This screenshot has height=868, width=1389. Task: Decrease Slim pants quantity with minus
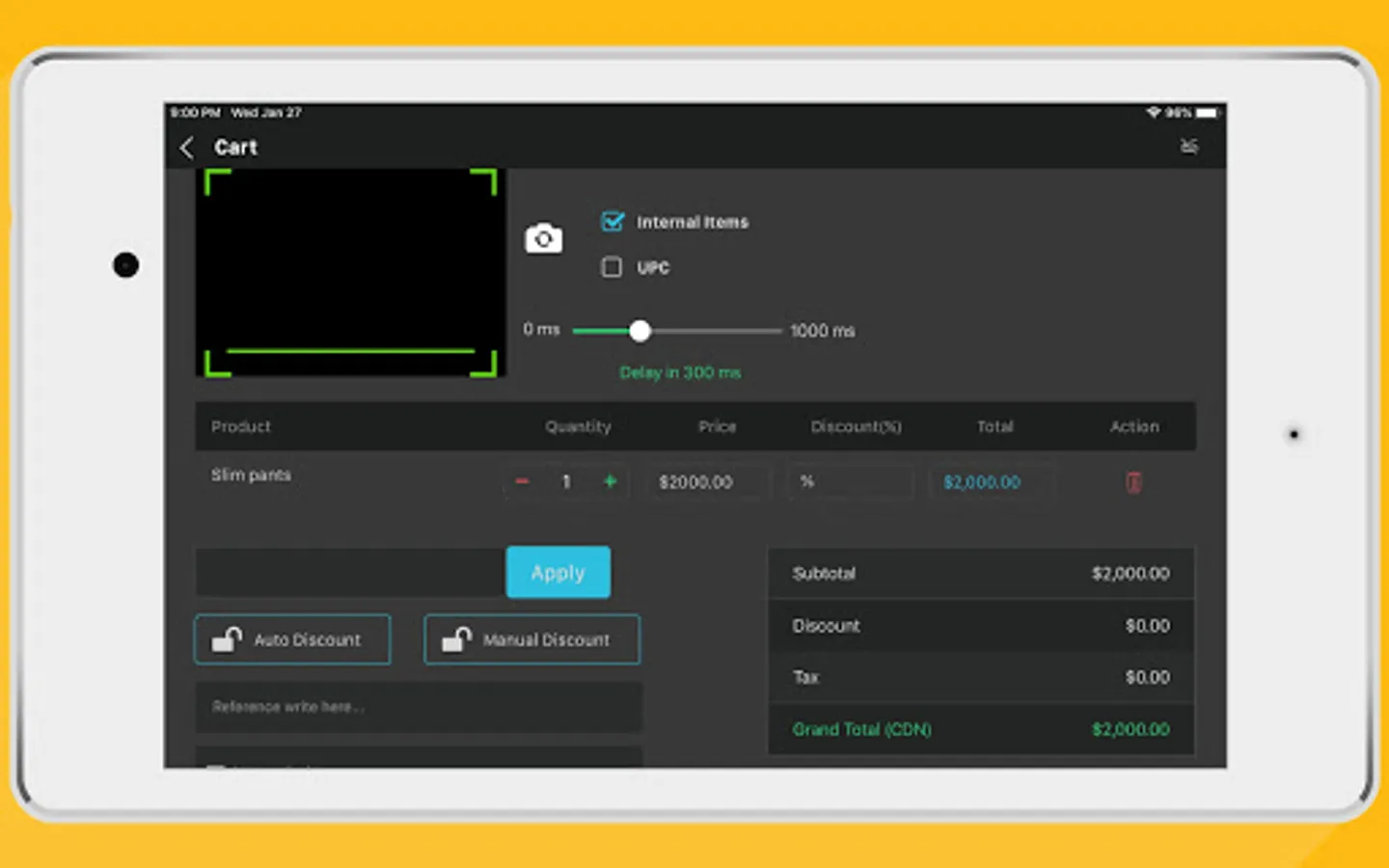coord(522,481)
